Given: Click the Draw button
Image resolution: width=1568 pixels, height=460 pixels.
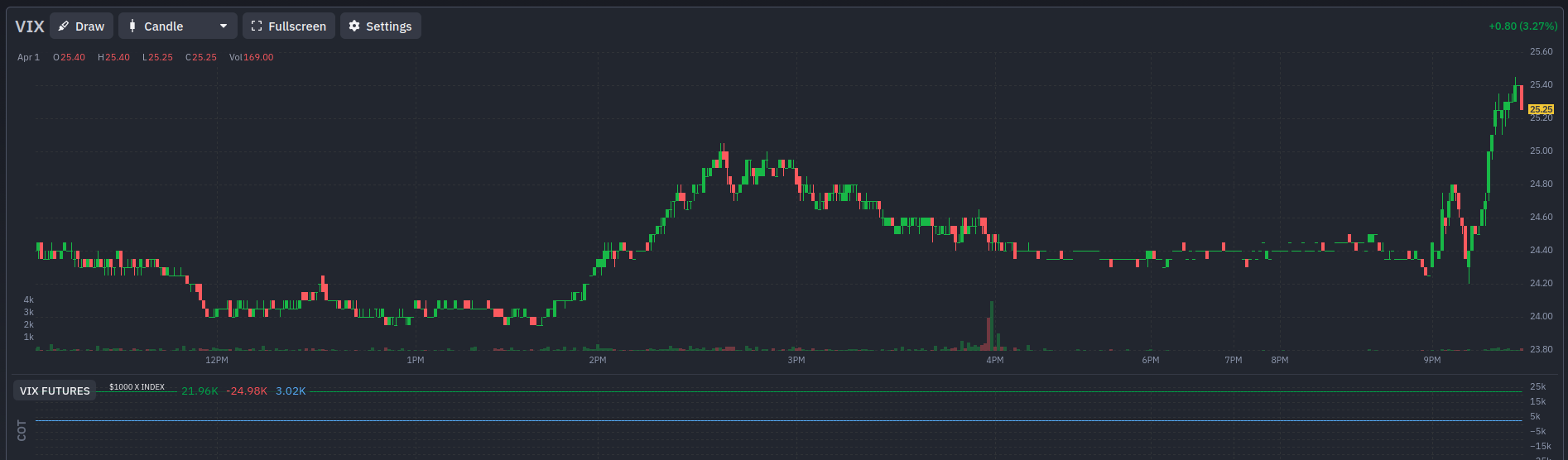Looking at the screenshot, I should click(81, 26).
